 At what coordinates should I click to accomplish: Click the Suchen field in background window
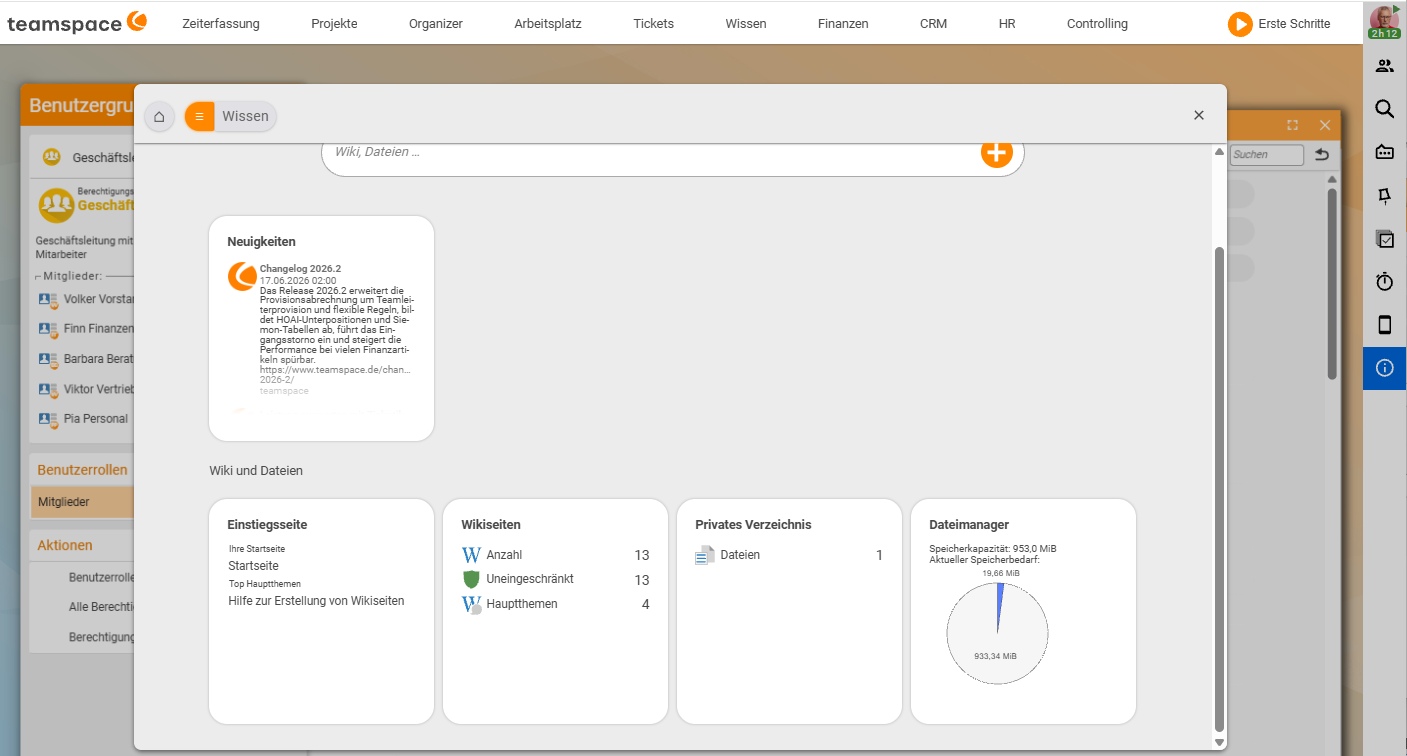pyautogui.click(x=1267, y=155)
